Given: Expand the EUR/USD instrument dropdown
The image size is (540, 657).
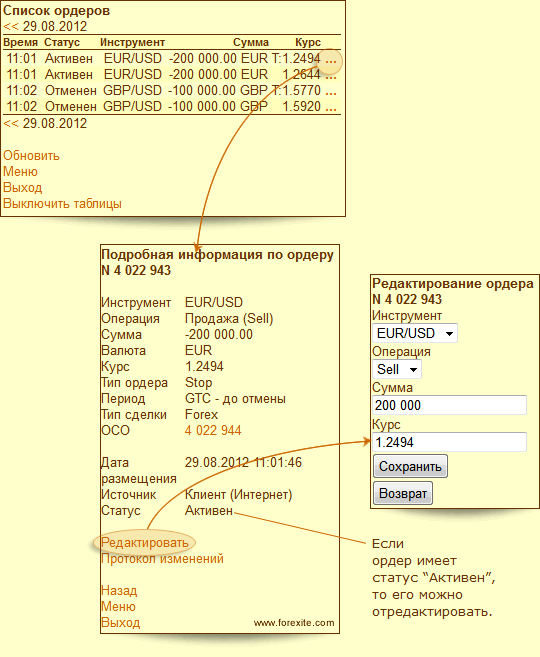Looking at the screenshot, I should tap(415, 334).
